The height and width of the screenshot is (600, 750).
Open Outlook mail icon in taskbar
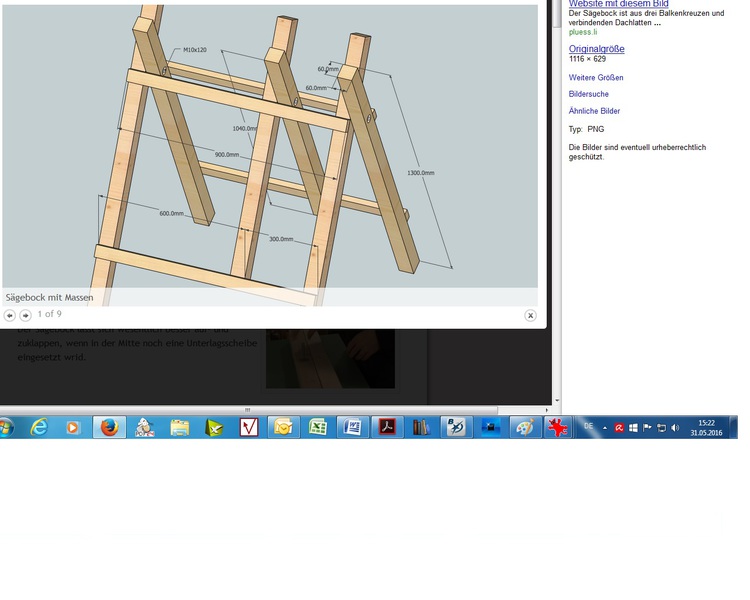(x=283, y=427)
